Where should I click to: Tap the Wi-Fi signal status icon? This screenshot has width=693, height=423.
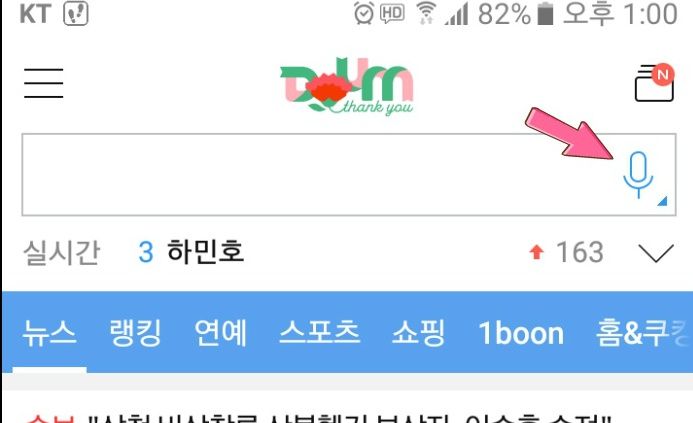pyautogui.click(x=426, y=13)
